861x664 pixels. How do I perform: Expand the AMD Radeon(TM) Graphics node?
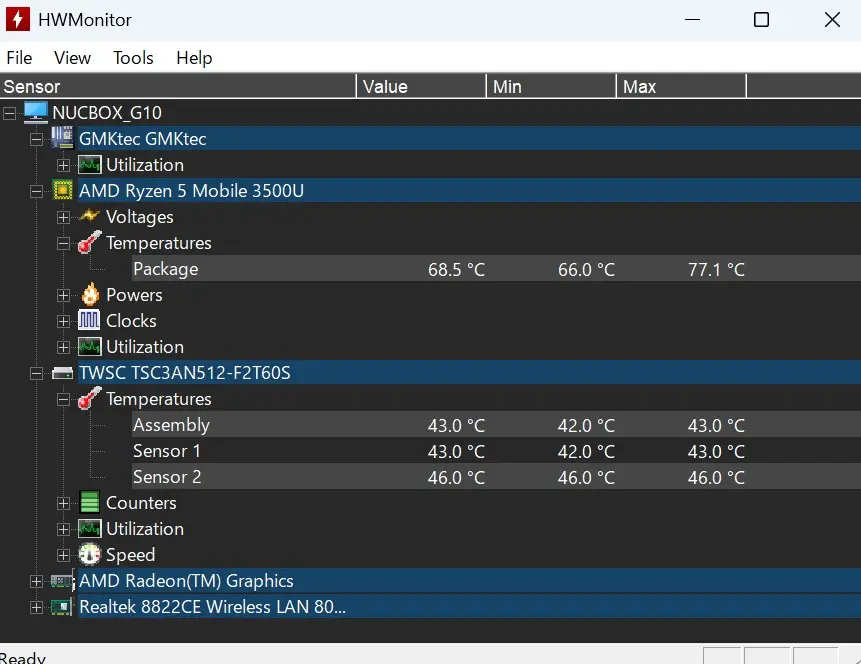(x=37, y=581)
